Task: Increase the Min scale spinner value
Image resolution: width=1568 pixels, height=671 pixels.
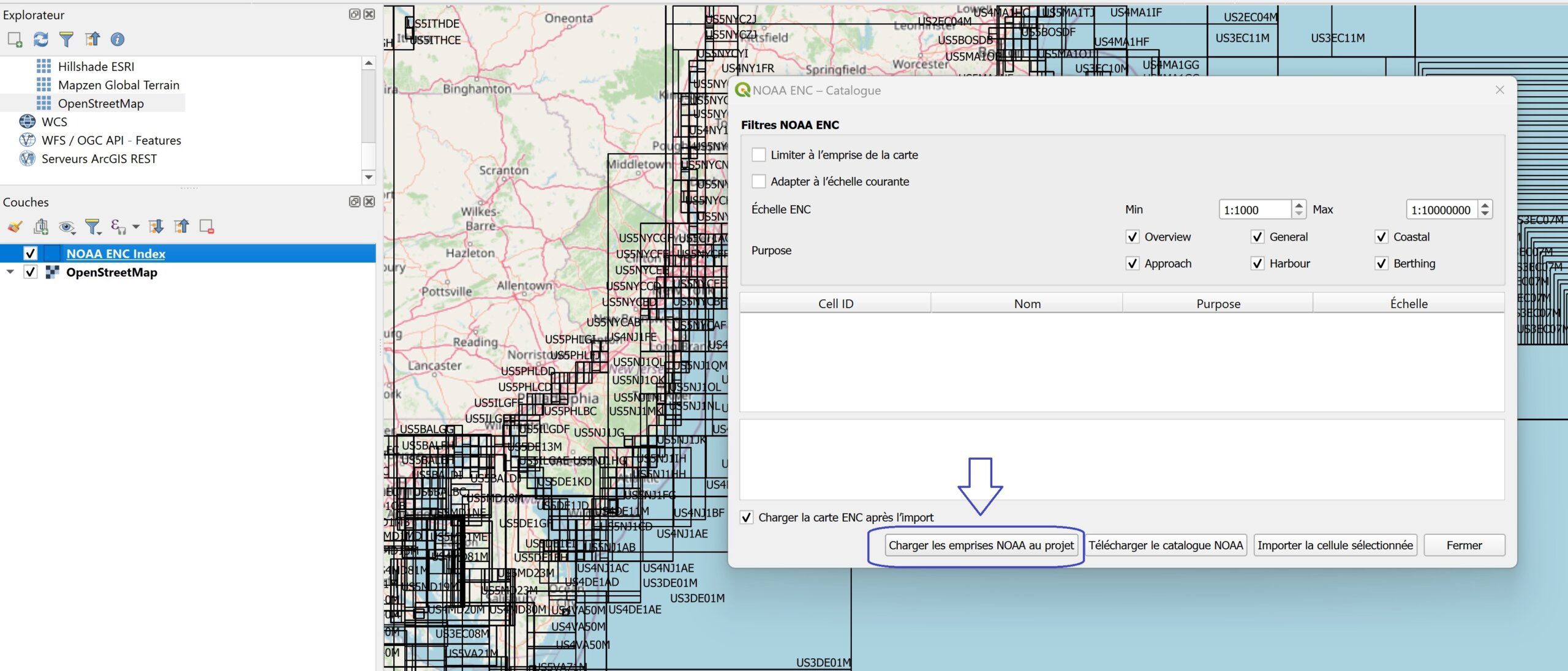Action: click(x=1298, y=205)
